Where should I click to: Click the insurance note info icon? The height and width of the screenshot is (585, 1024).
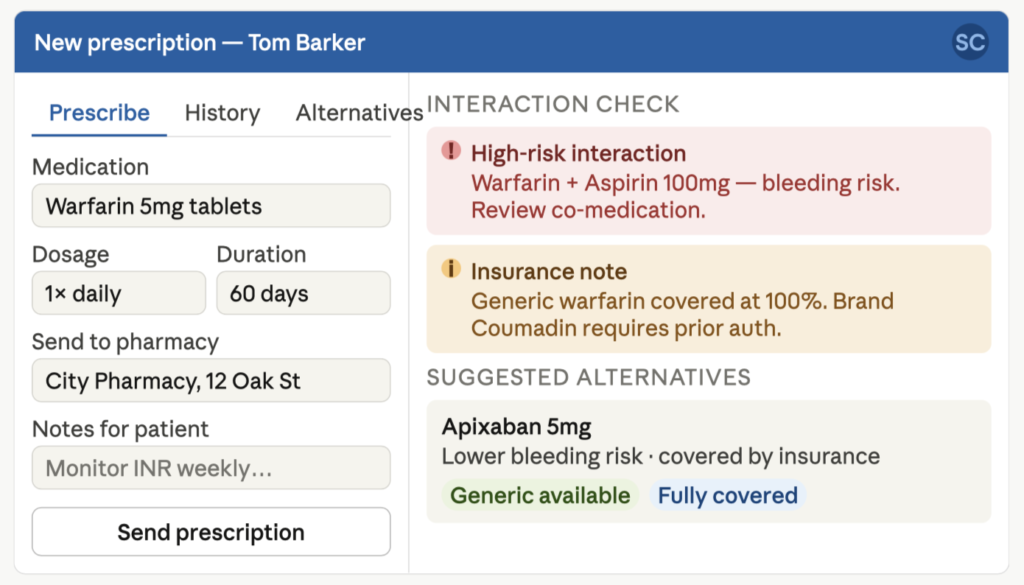click(452, 271)
